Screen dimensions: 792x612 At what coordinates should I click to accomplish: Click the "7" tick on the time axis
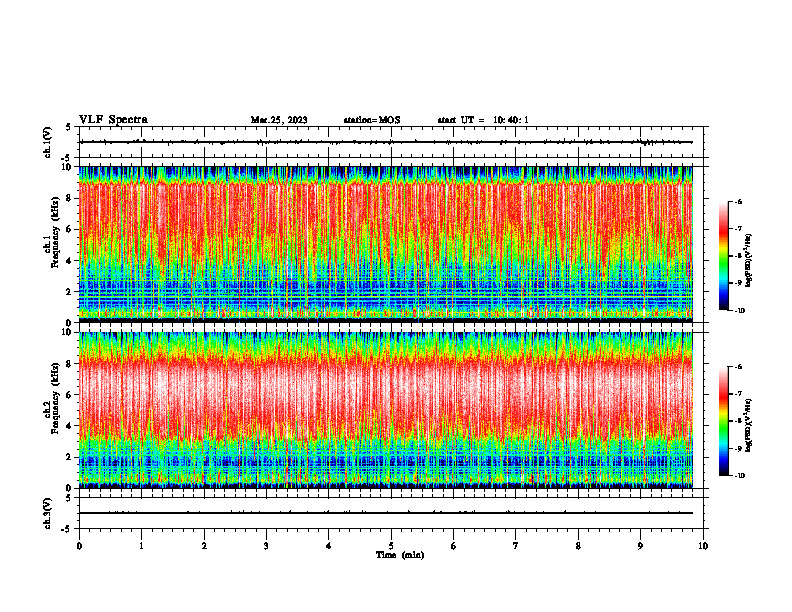coord(516,546)
